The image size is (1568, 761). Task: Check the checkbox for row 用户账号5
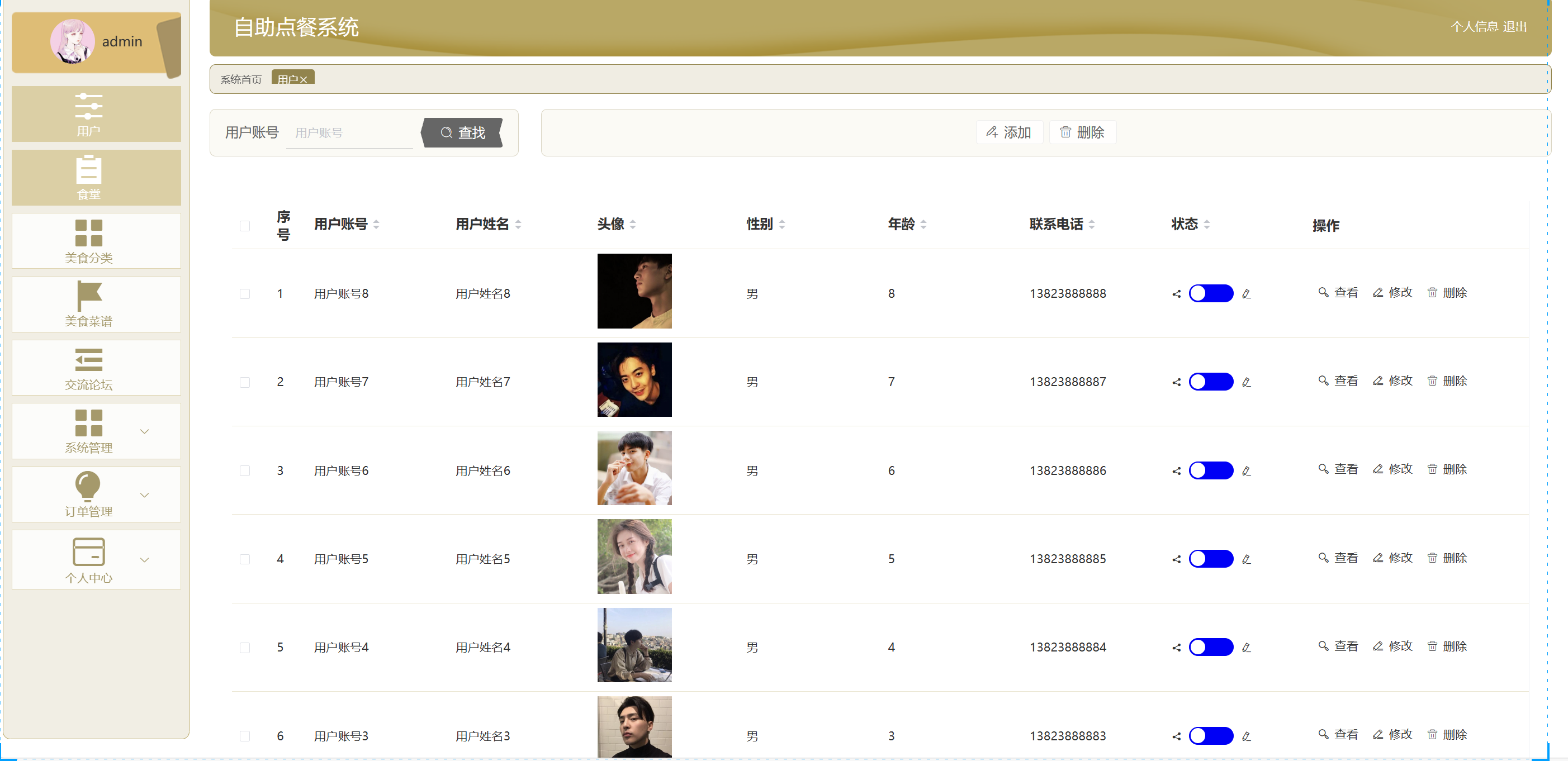point(245,559)
